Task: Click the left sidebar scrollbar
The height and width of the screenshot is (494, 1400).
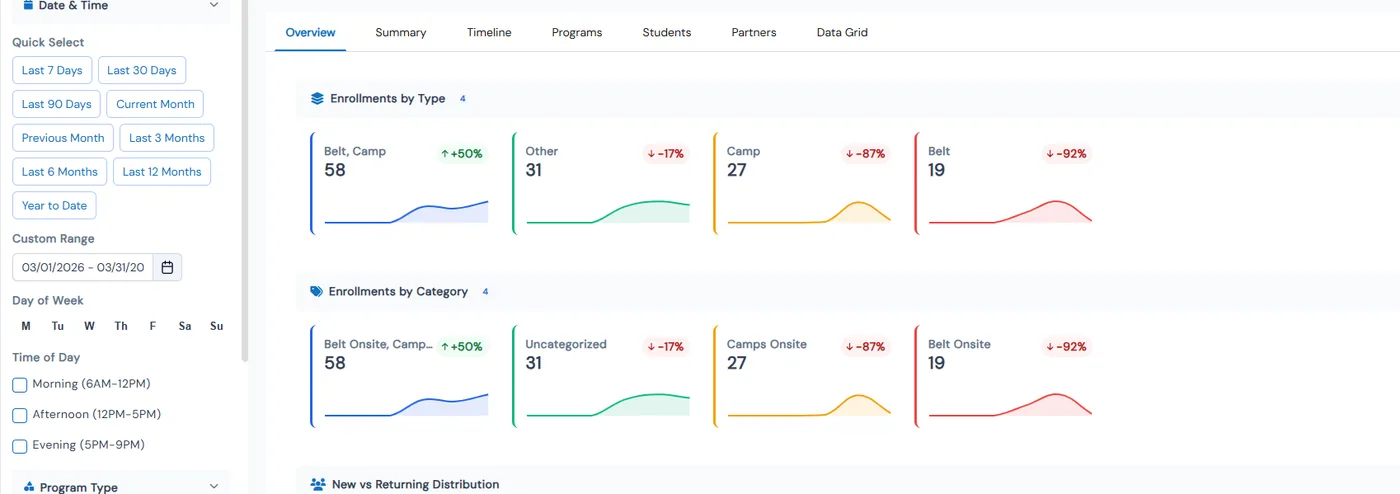Action: [245, 180]
